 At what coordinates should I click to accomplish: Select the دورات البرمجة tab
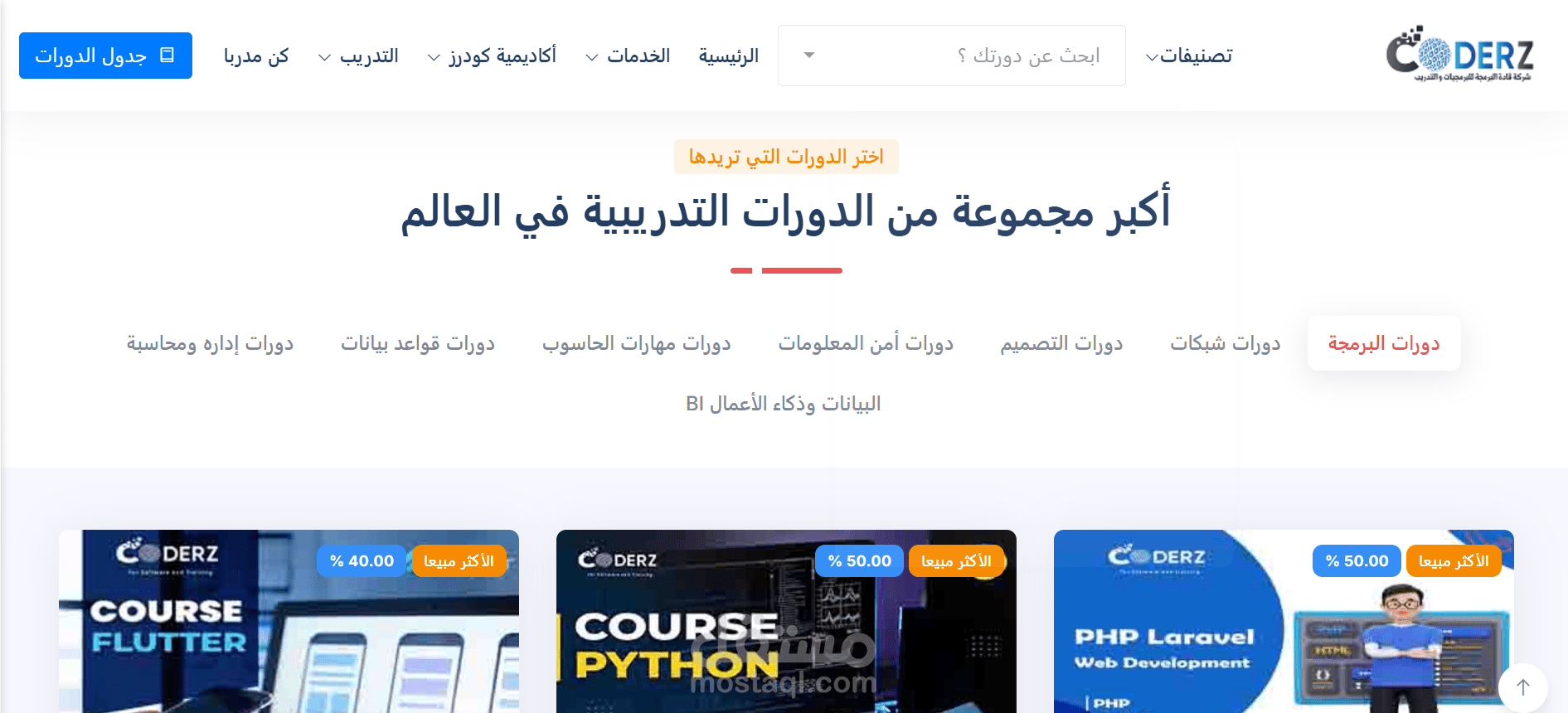click(1384, 343)
